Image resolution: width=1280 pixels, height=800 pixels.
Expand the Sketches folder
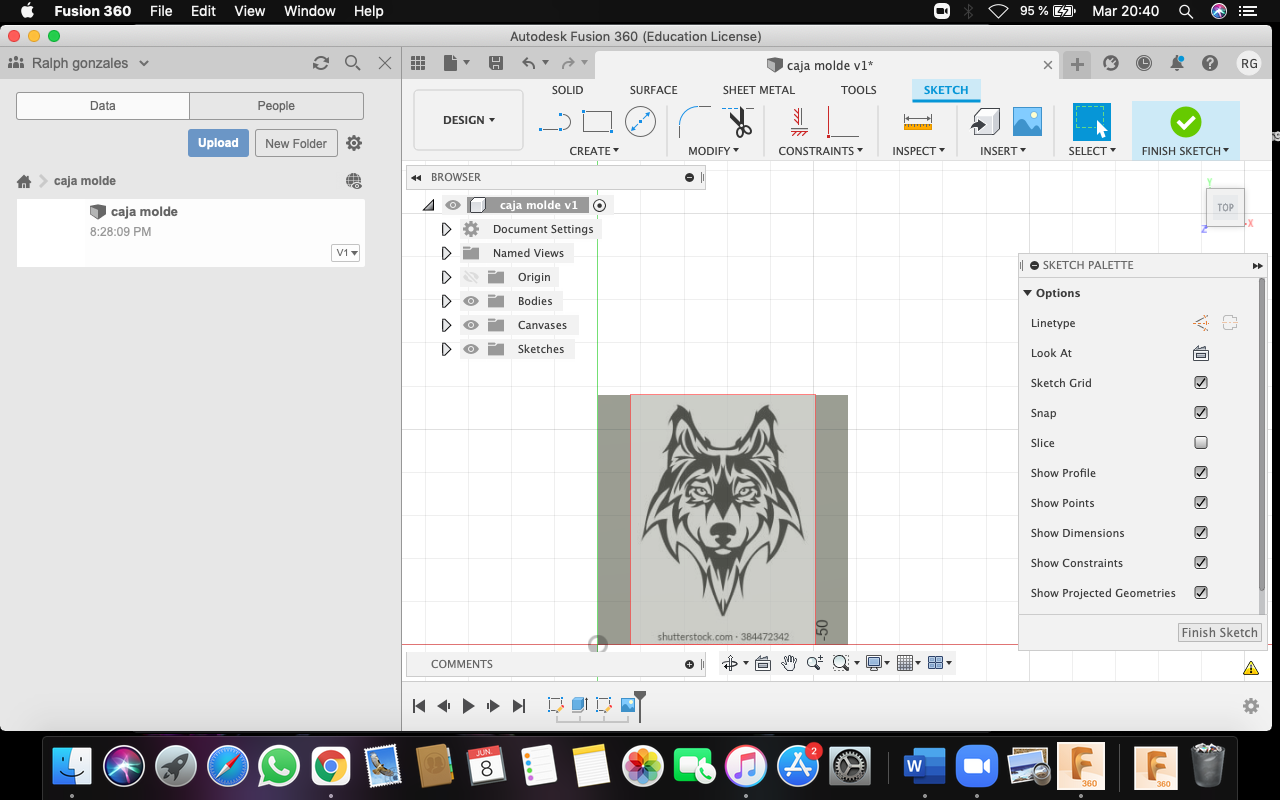[446, 349]
